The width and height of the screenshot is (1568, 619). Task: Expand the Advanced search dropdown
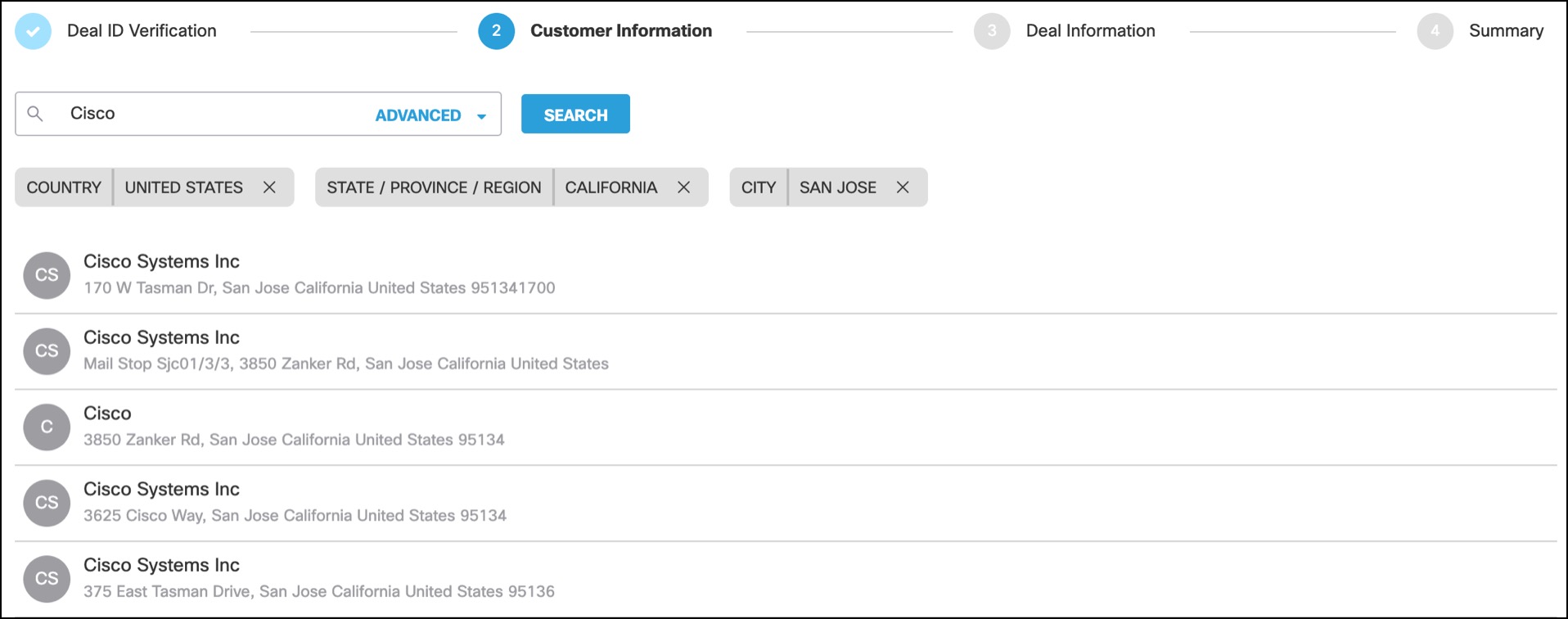click(418, 115)
